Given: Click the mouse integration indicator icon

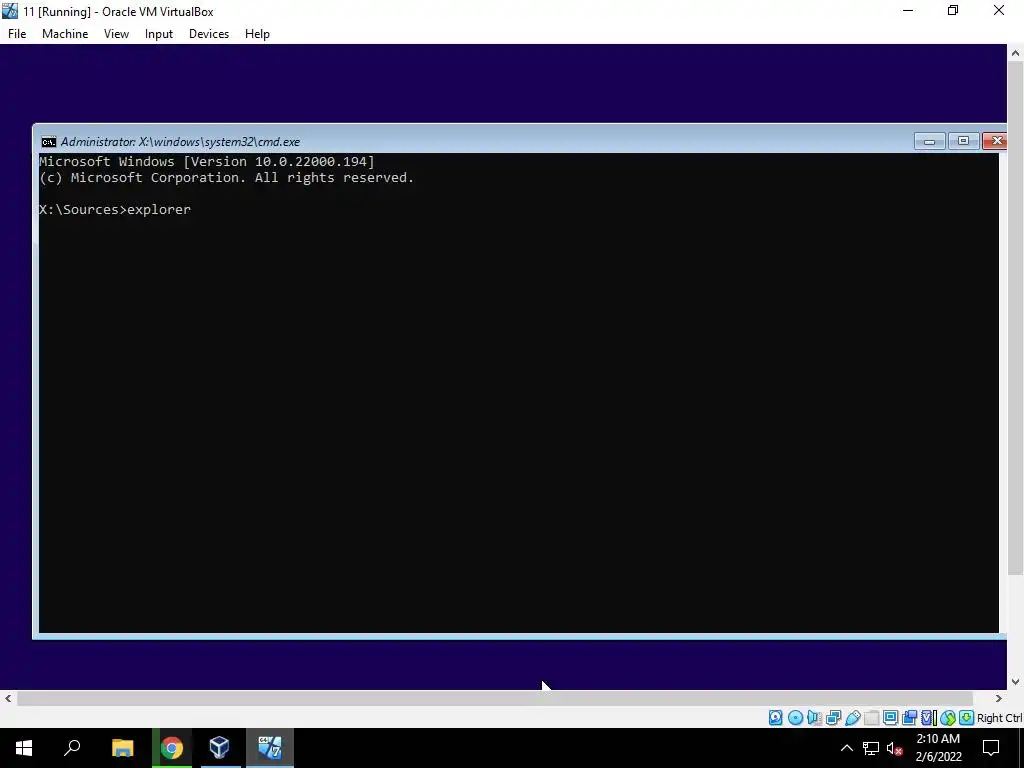Looking at the screenshot, I should coord(948,718).
